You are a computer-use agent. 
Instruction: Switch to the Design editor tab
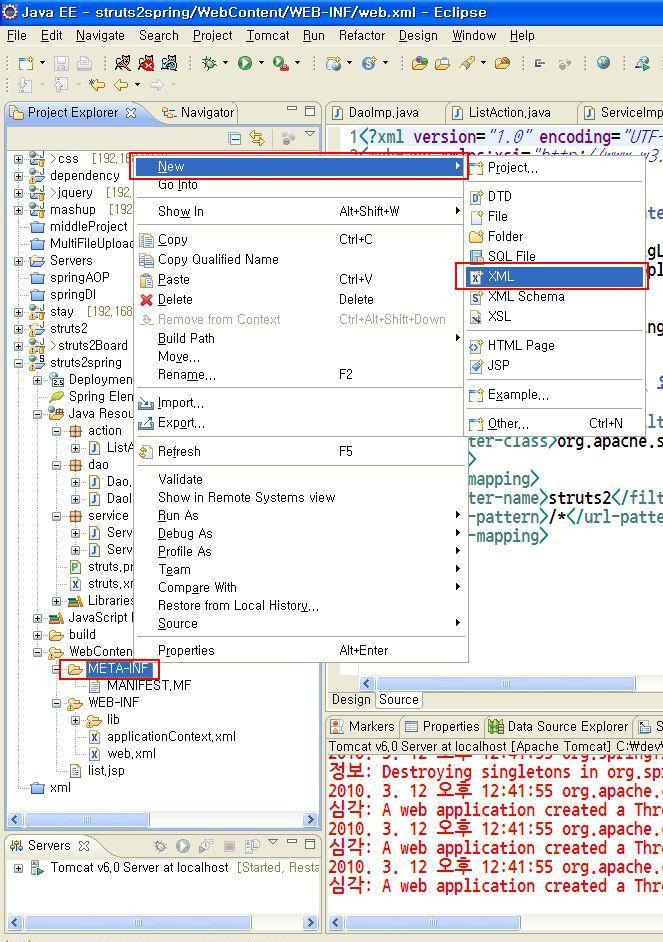point(351,699)
